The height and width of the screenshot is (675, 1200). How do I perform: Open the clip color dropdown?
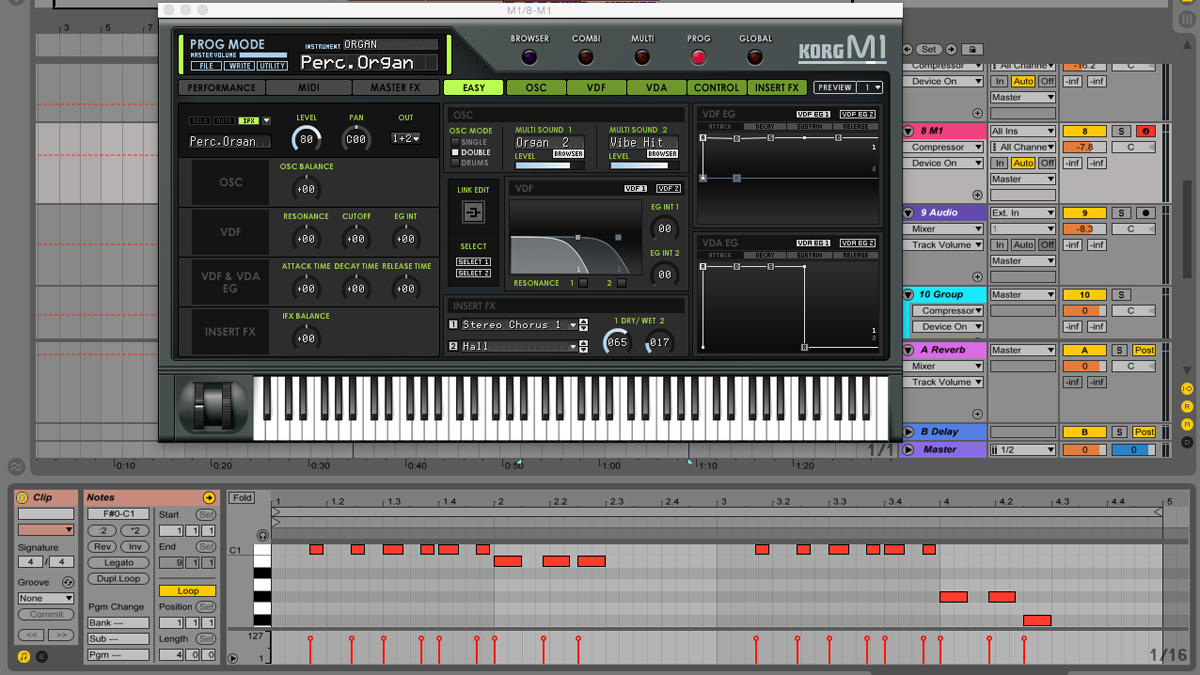pyautogui.click(x=46, y=529)
